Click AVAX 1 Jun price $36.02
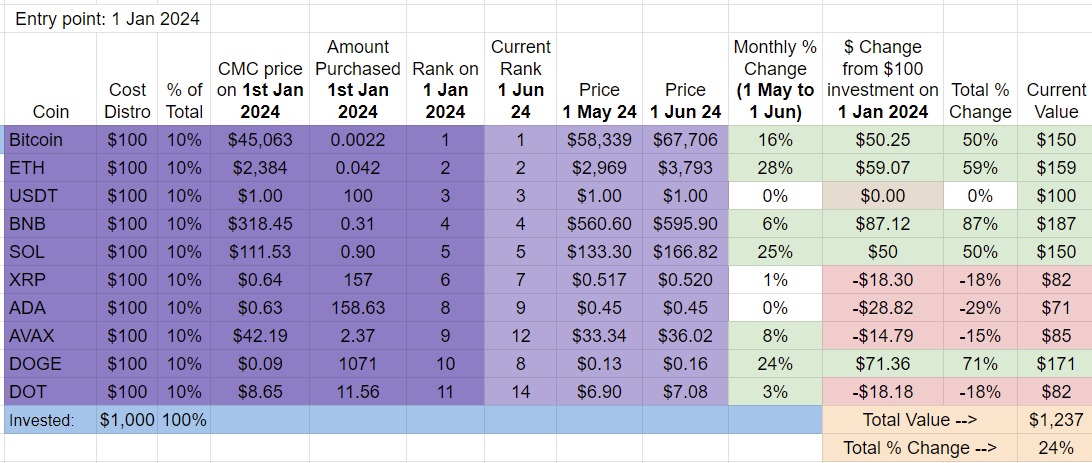1092x463 pixels. (x=685, y=336)
